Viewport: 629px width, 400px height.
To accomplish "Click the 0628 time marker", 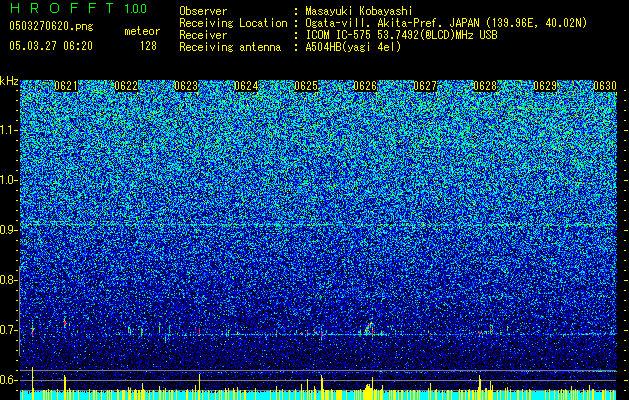I will click(485, 86).
